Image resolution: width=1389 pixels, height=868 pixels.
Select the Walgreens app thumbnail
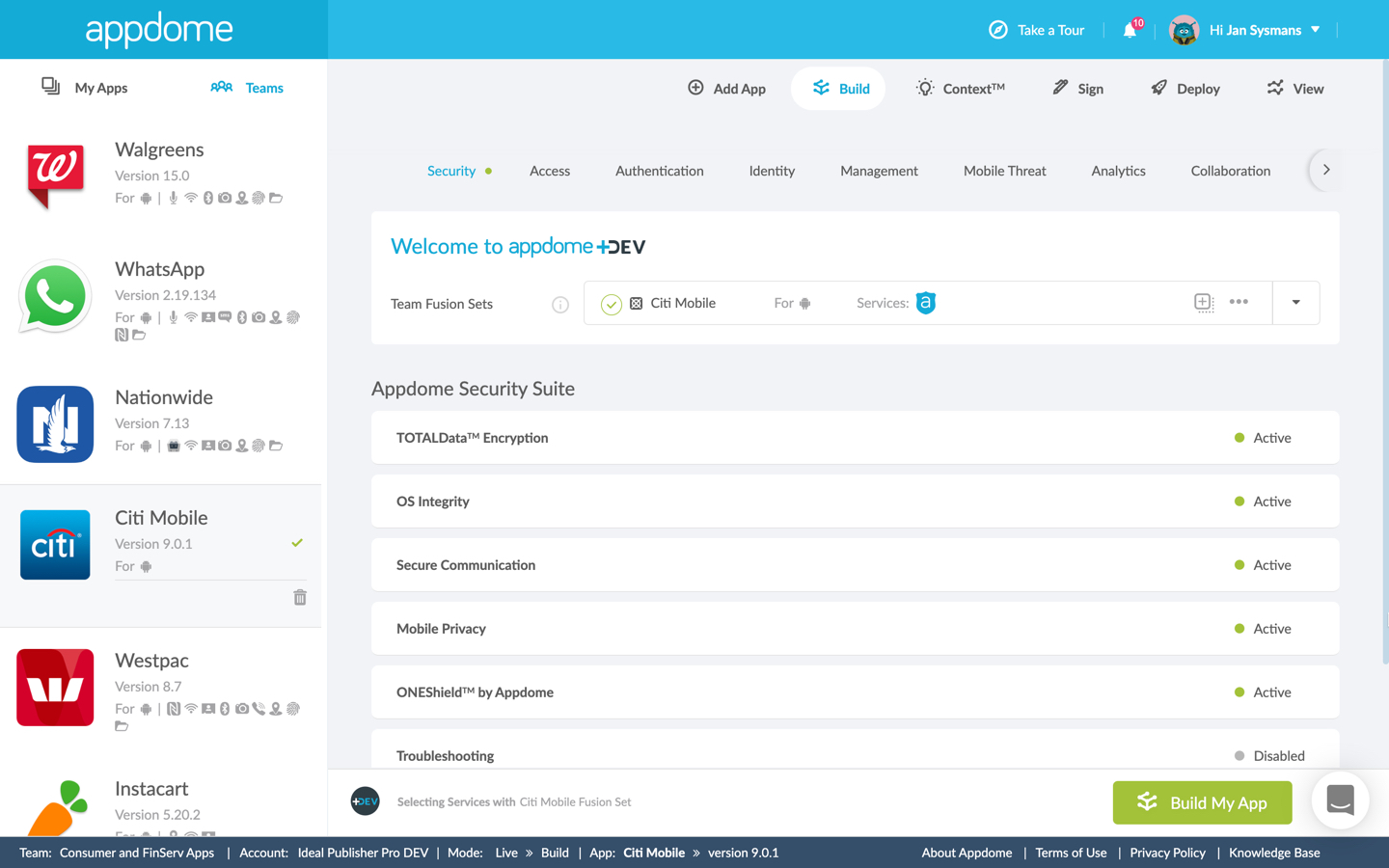point(55,175)
